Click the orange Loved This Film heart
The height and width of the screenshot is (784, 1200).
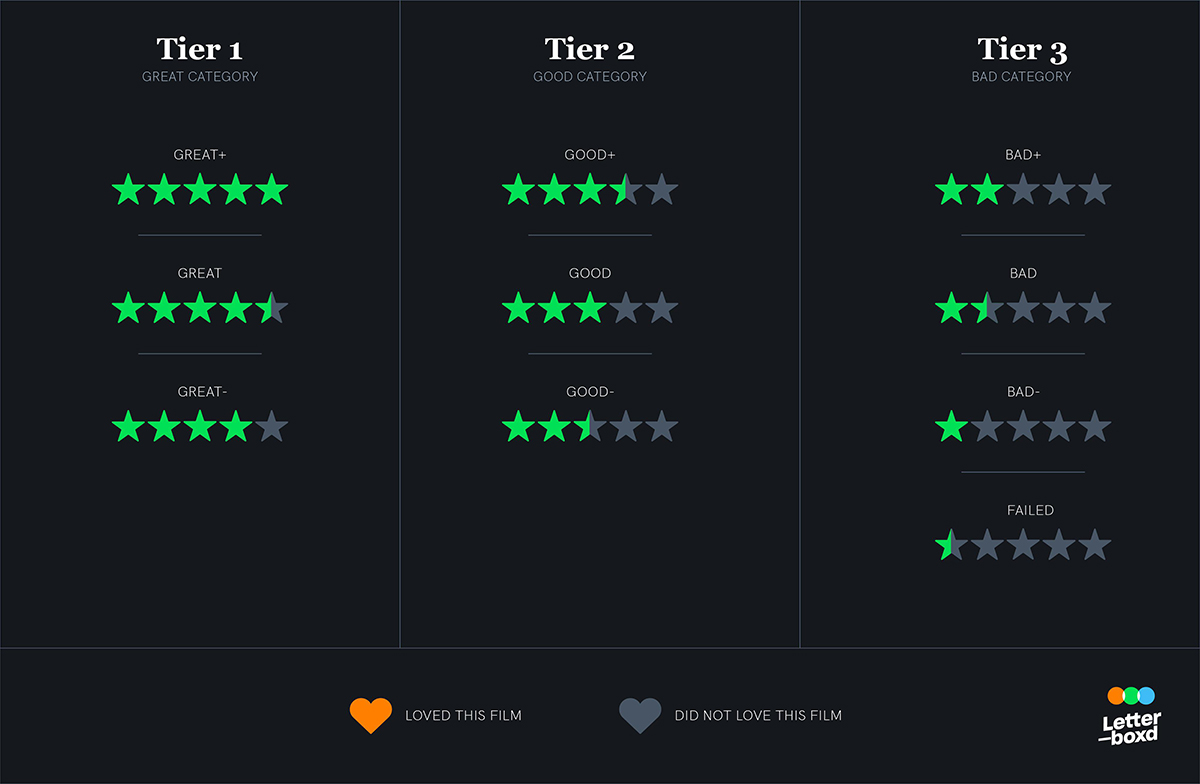370,715
